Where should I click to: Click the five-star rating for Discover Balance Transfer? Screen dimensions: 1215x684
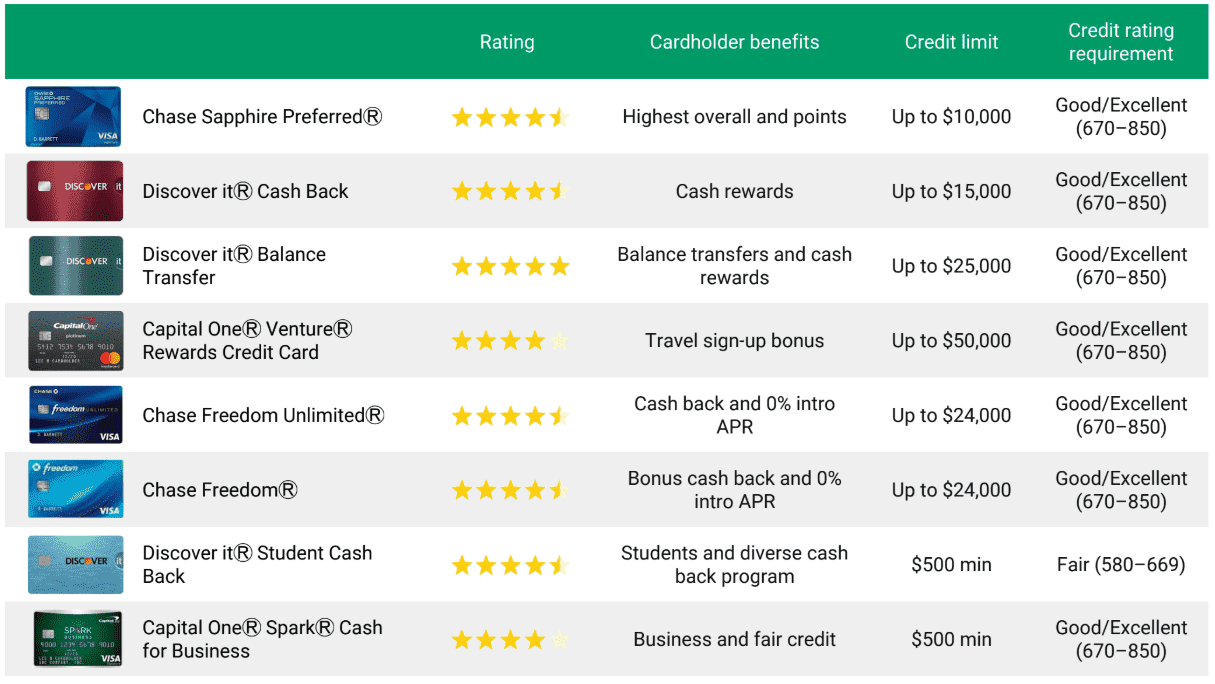click(510, 266)
